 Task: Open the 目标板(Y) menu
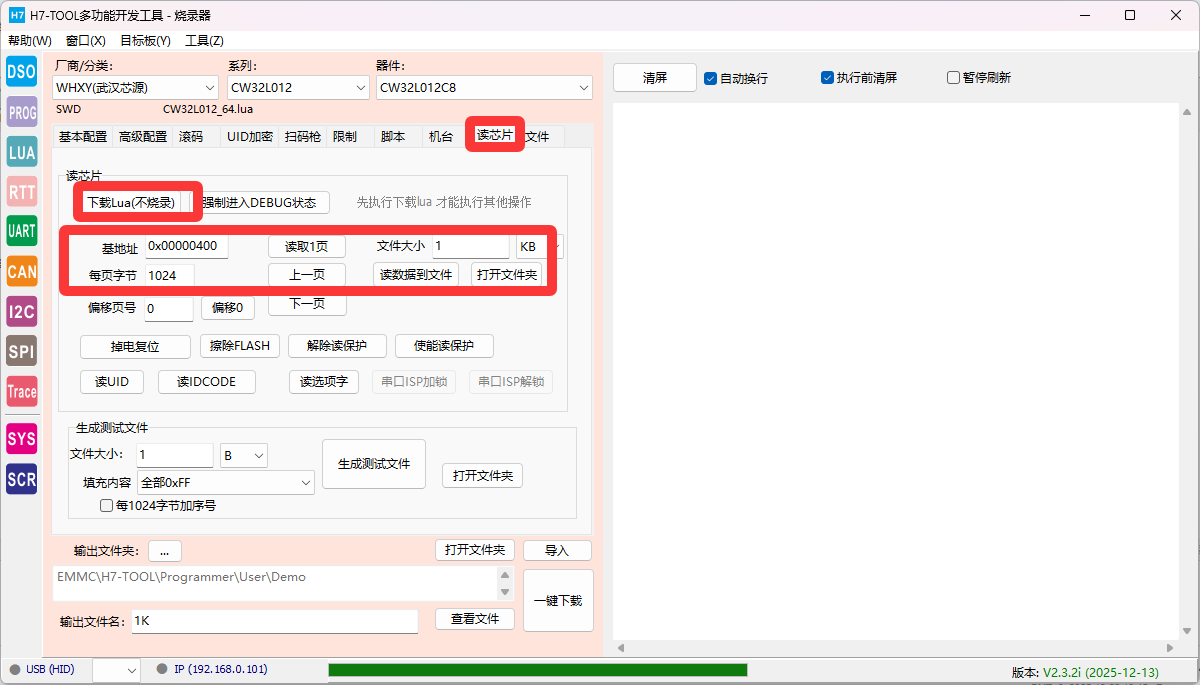145,41
